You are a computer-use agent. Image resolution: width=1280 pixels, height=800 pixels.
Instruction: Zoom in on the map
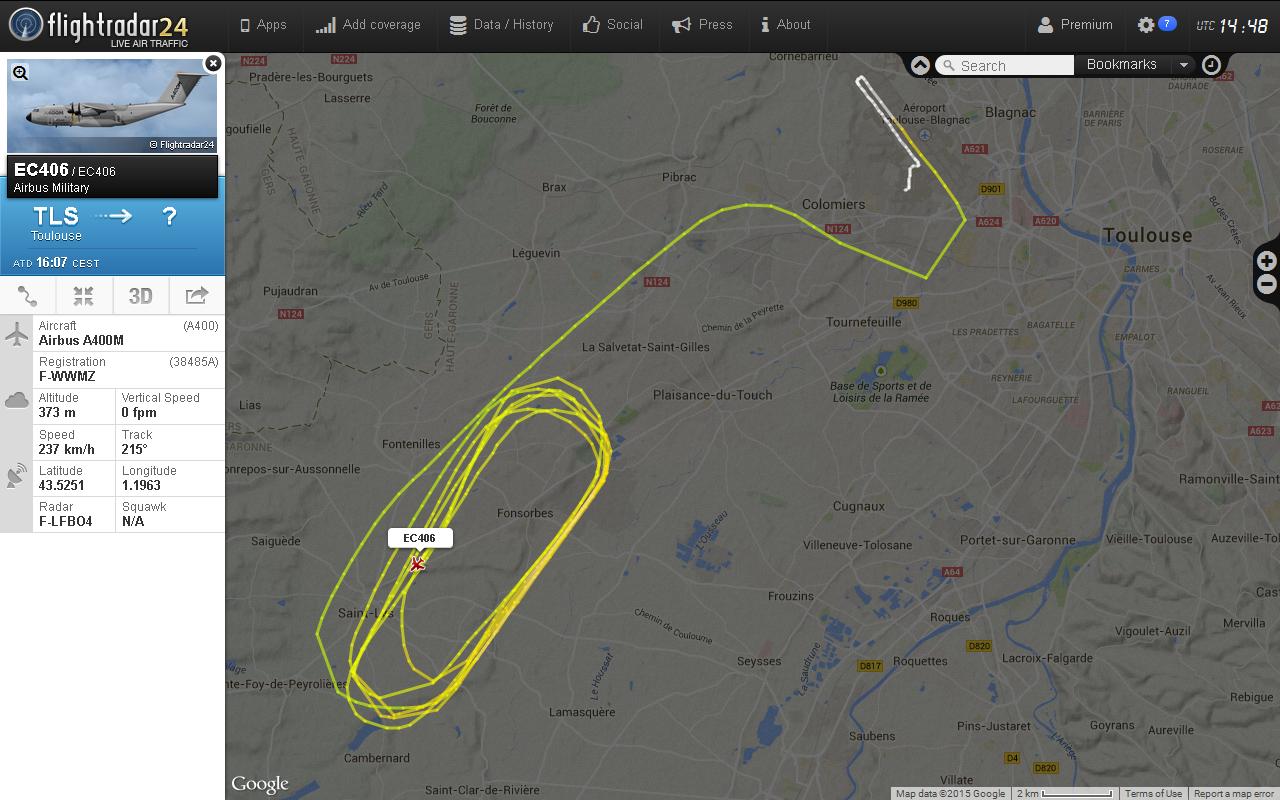click(x=1266, y=261)
